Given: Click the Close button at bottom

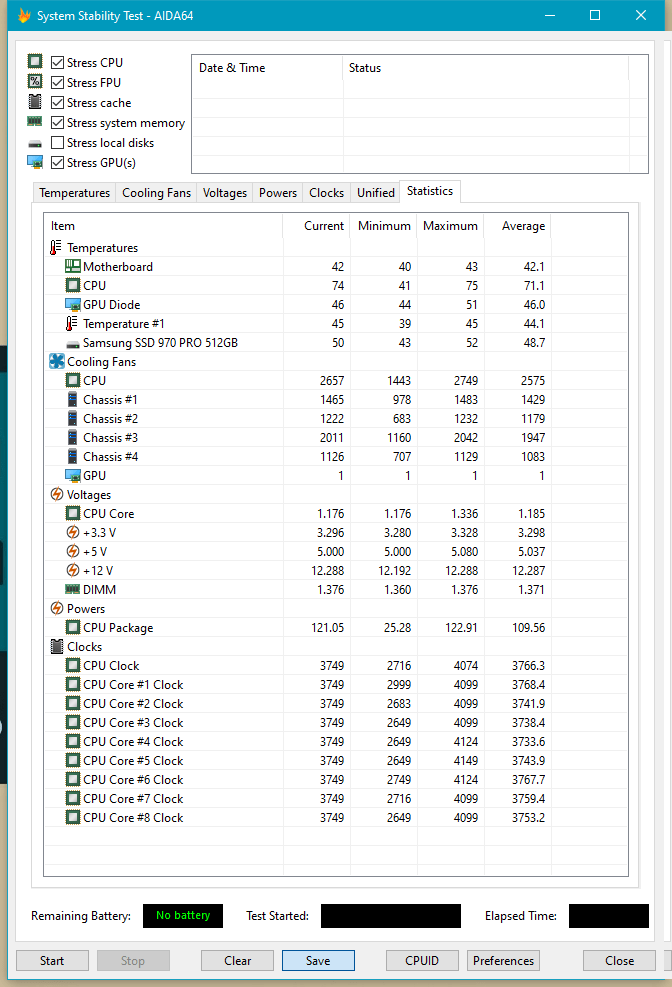Looking at the screenshot, I should (619, 961).
